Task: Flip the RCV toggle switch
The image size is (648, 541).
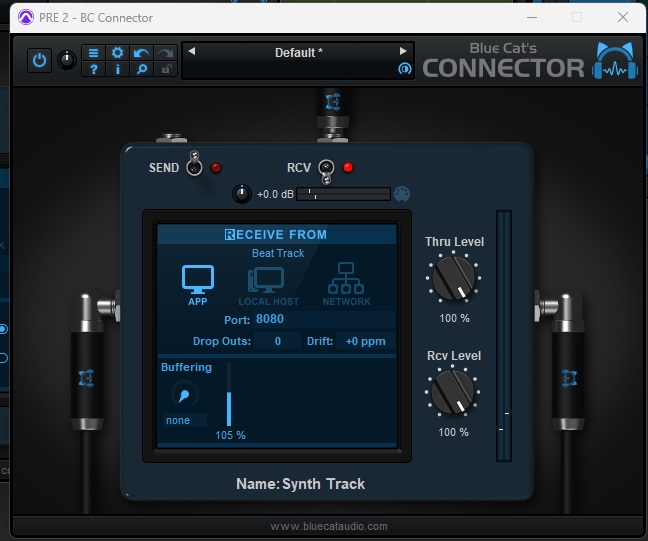Action: (x=326, y=170)
